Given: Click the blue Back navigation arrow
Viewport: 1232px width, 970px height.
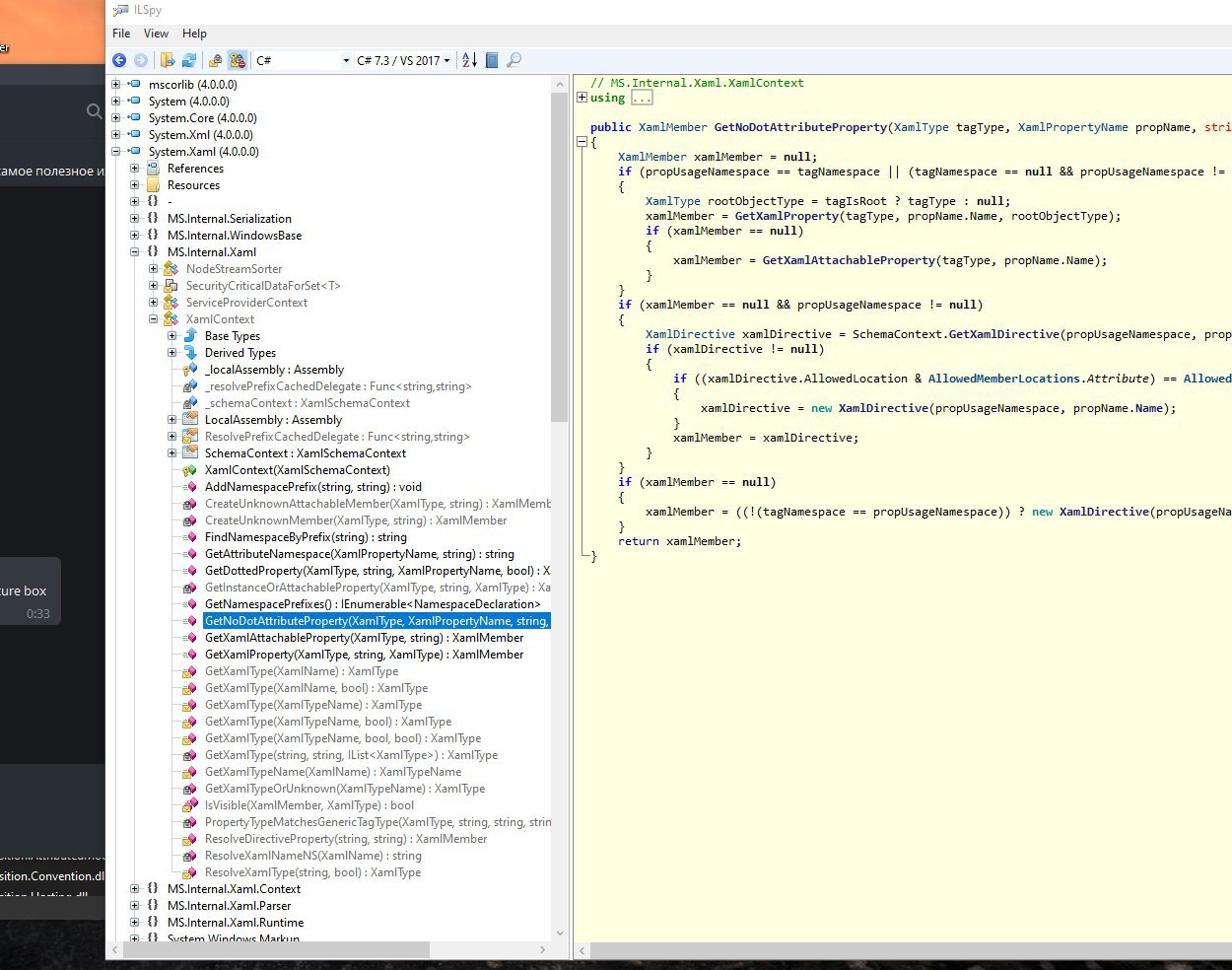Looking at the screenshot, I should pyautogui.click(x=119, y=60).
